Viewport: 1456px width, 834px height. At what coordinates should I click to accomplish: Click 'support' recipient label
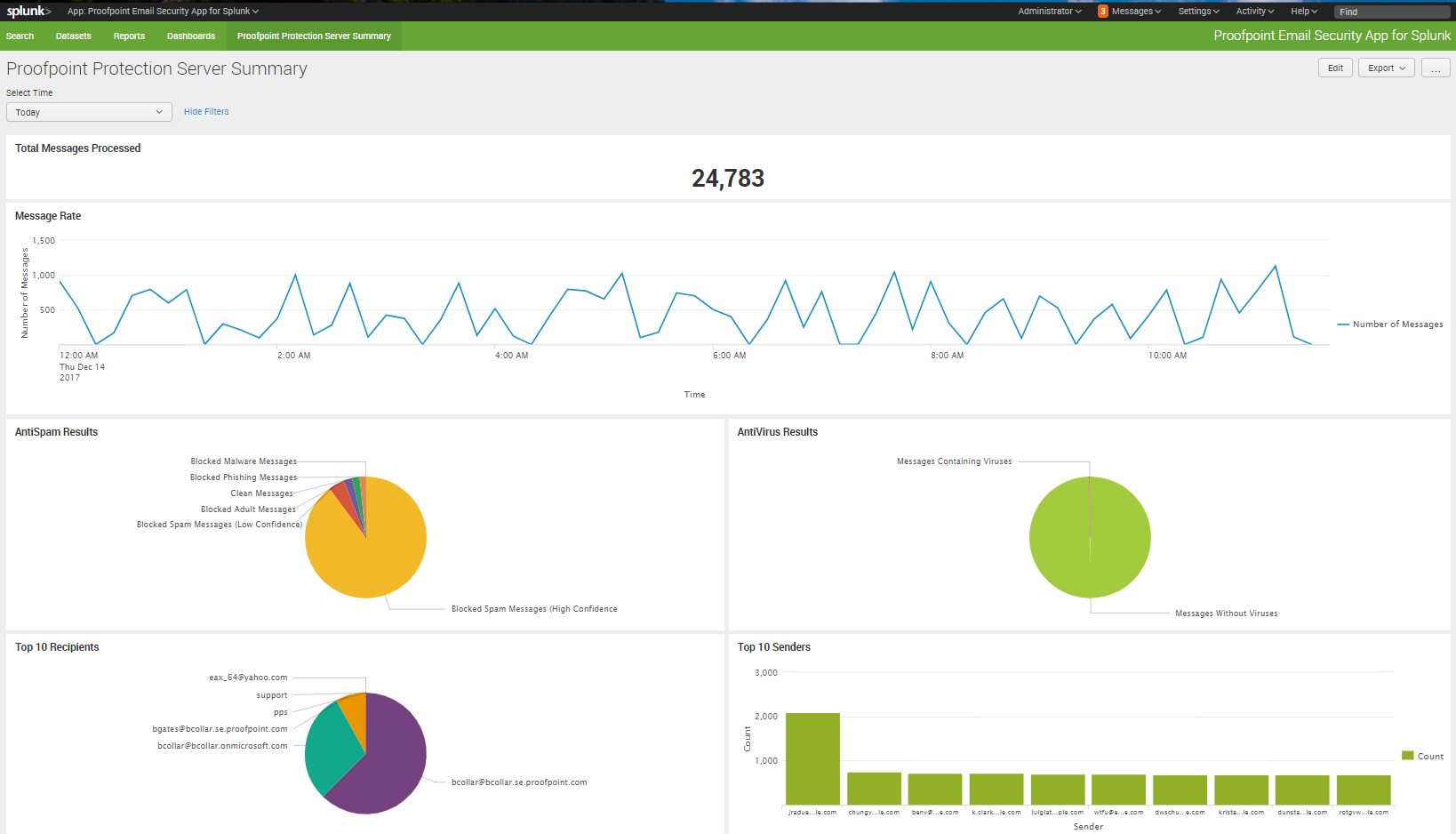(272, 695)
